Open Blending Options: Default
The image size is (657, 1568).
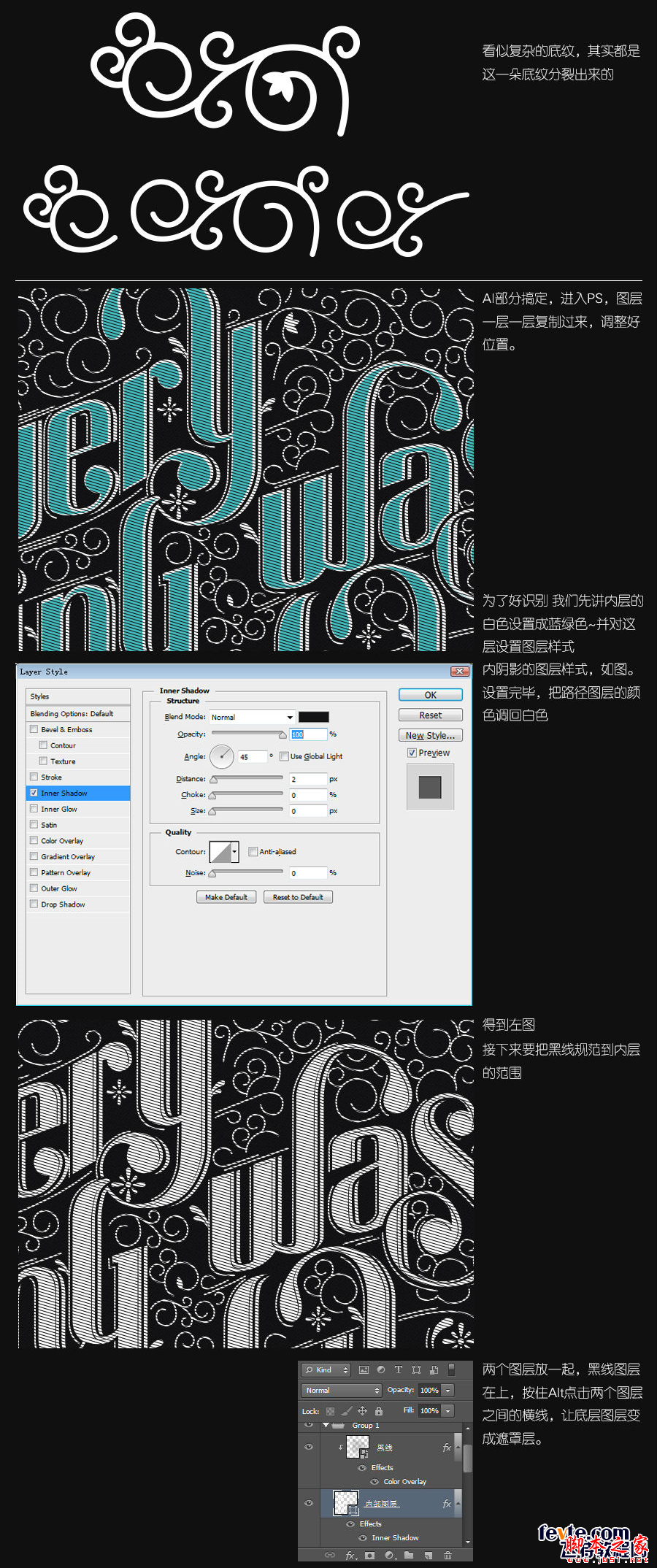78,714
